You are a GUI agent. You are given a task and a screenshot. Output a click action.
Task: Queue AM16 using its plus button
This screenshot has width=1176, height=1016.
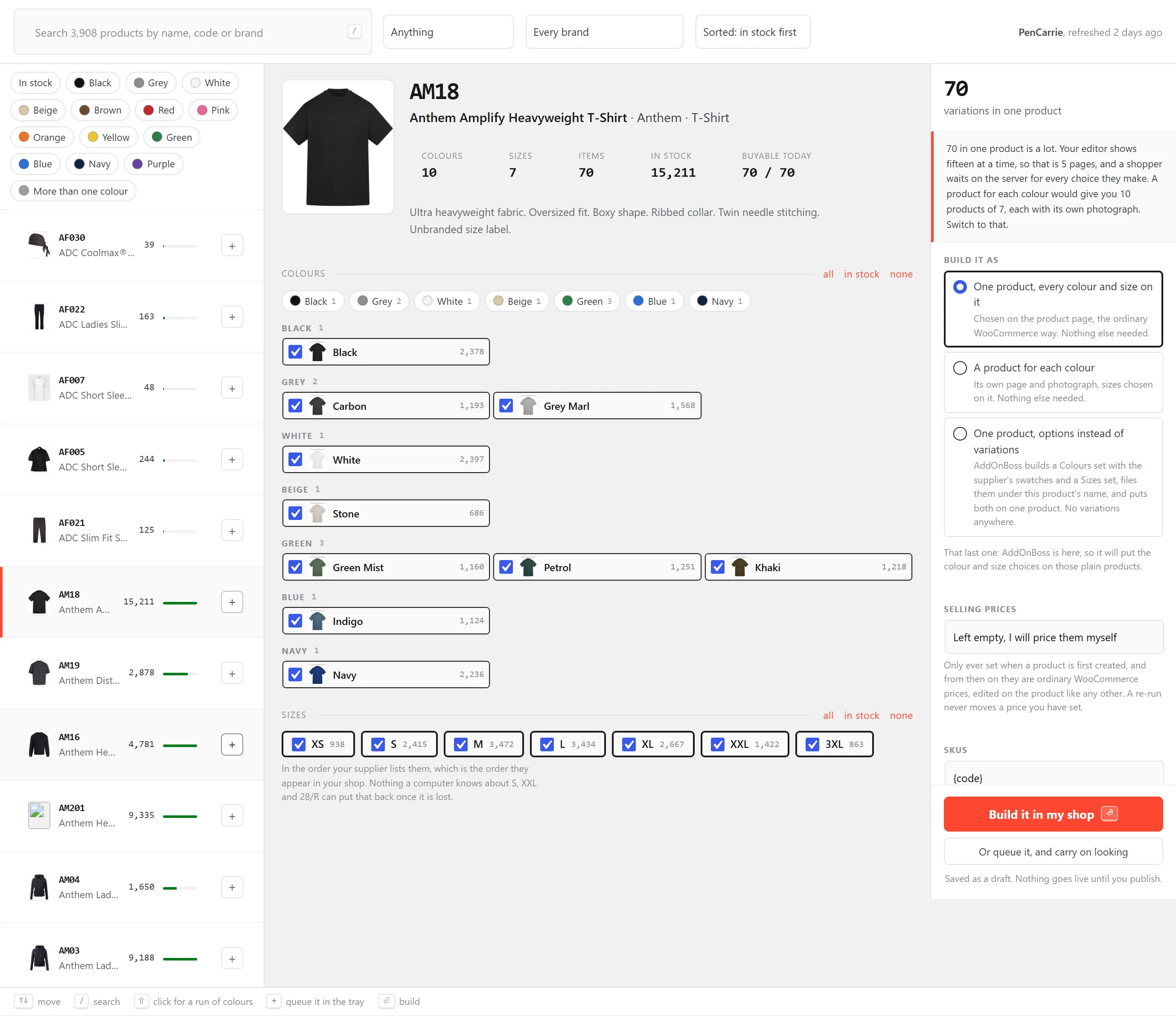[x=232, y=744]
